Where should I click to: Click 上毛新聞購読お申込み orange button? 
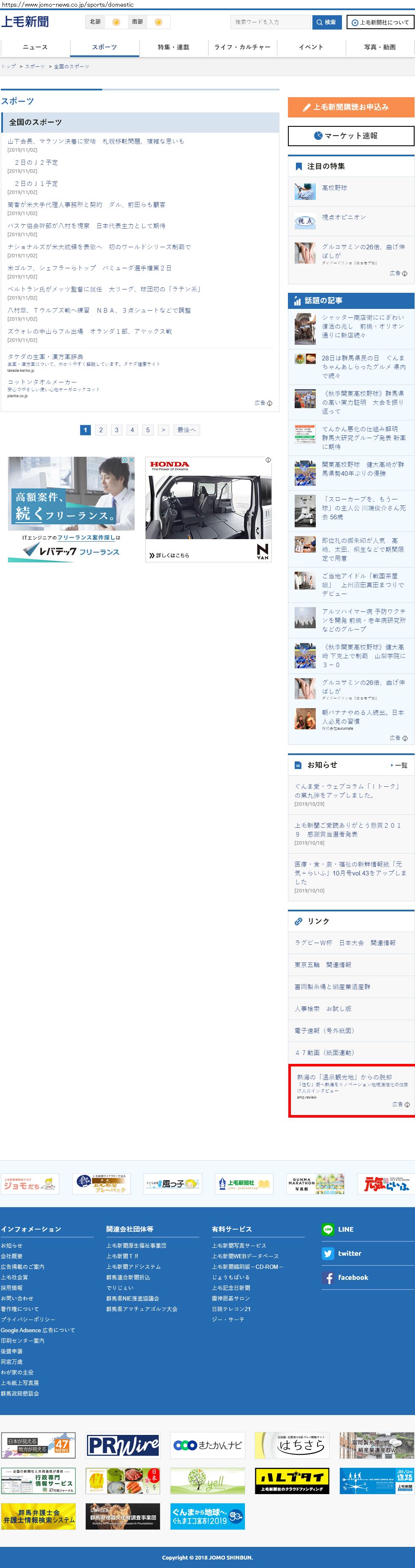click(350, 107)
